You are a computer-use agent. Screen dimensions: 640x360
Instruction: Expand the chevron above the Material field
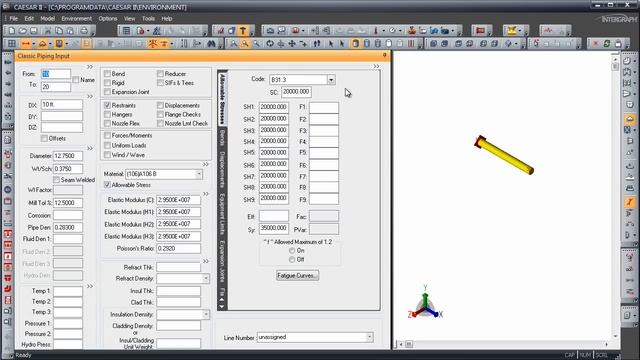(x=206, y=164)
